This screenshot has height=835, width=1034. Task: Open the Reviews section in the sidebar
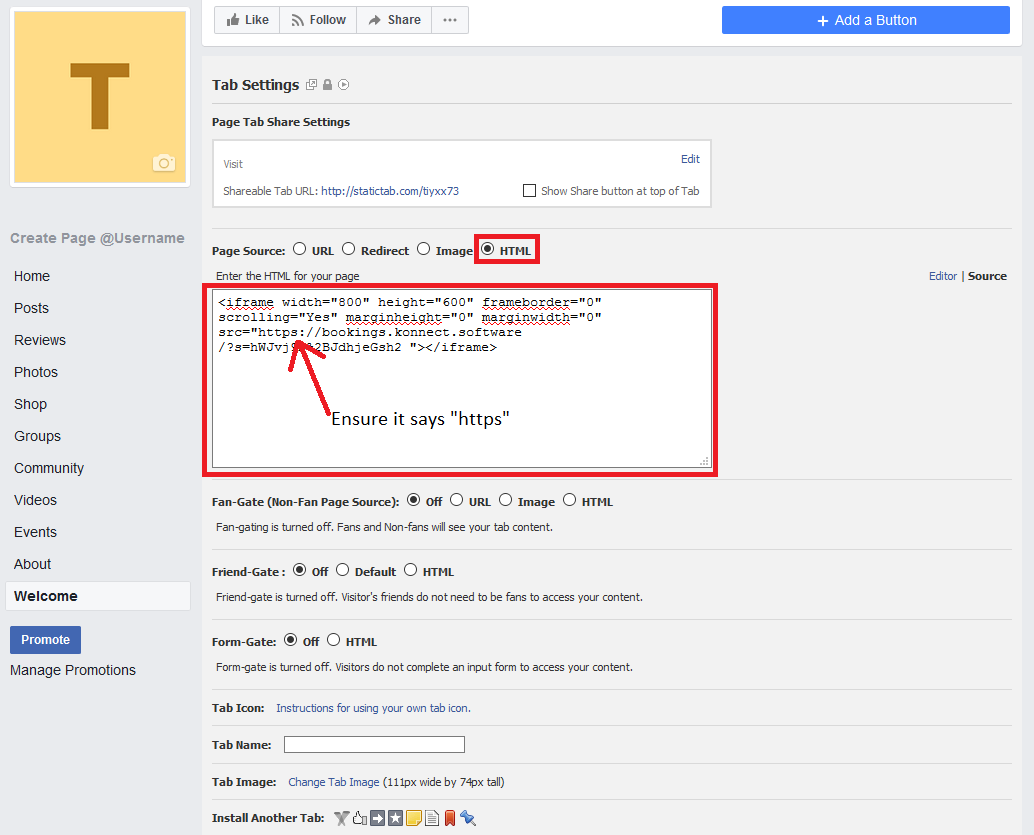[x=39, y=339]
